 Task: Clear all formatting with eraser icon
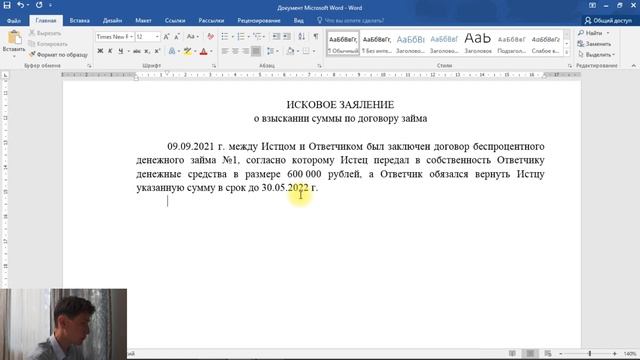[210, 37]
